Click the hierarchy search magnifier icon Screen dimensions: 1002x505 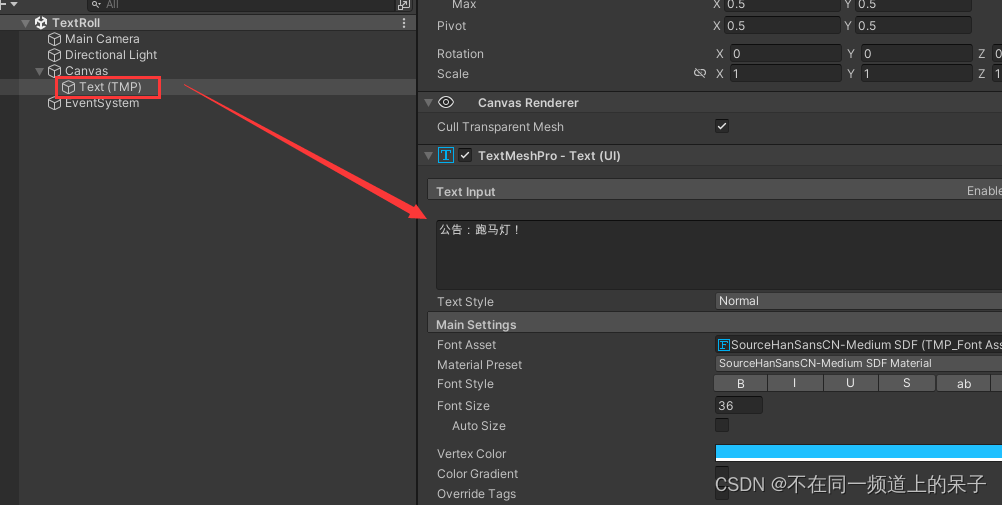(96, 4)
